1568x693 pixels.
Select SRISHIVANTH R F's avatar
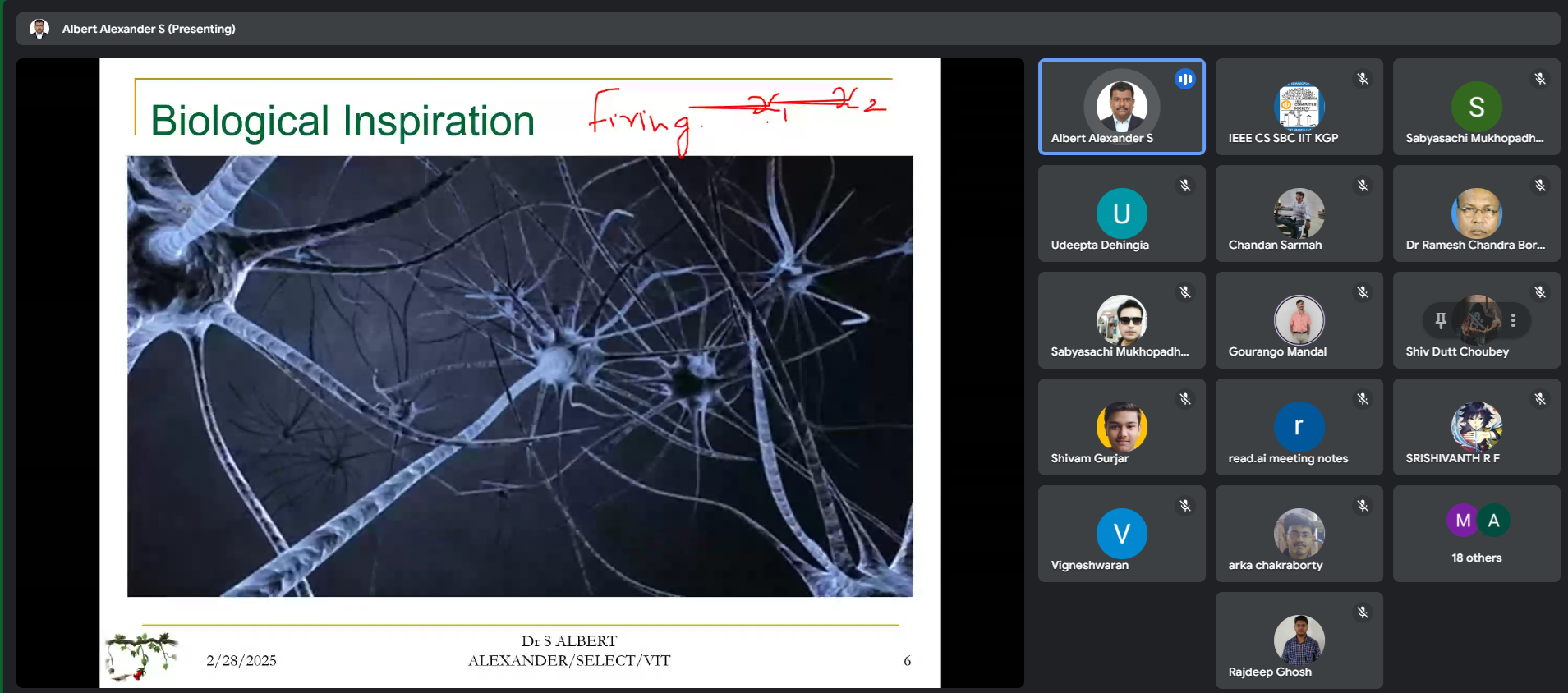point(1476,427)
